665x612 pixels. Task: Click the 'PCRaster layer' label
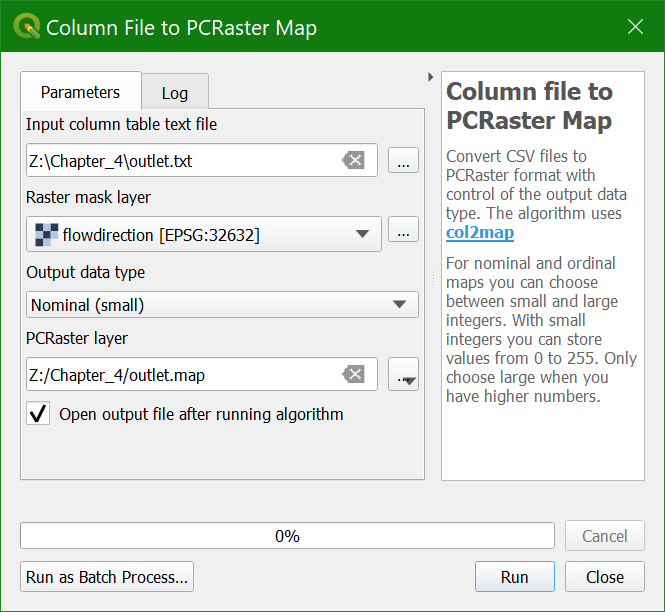point(77,338)
